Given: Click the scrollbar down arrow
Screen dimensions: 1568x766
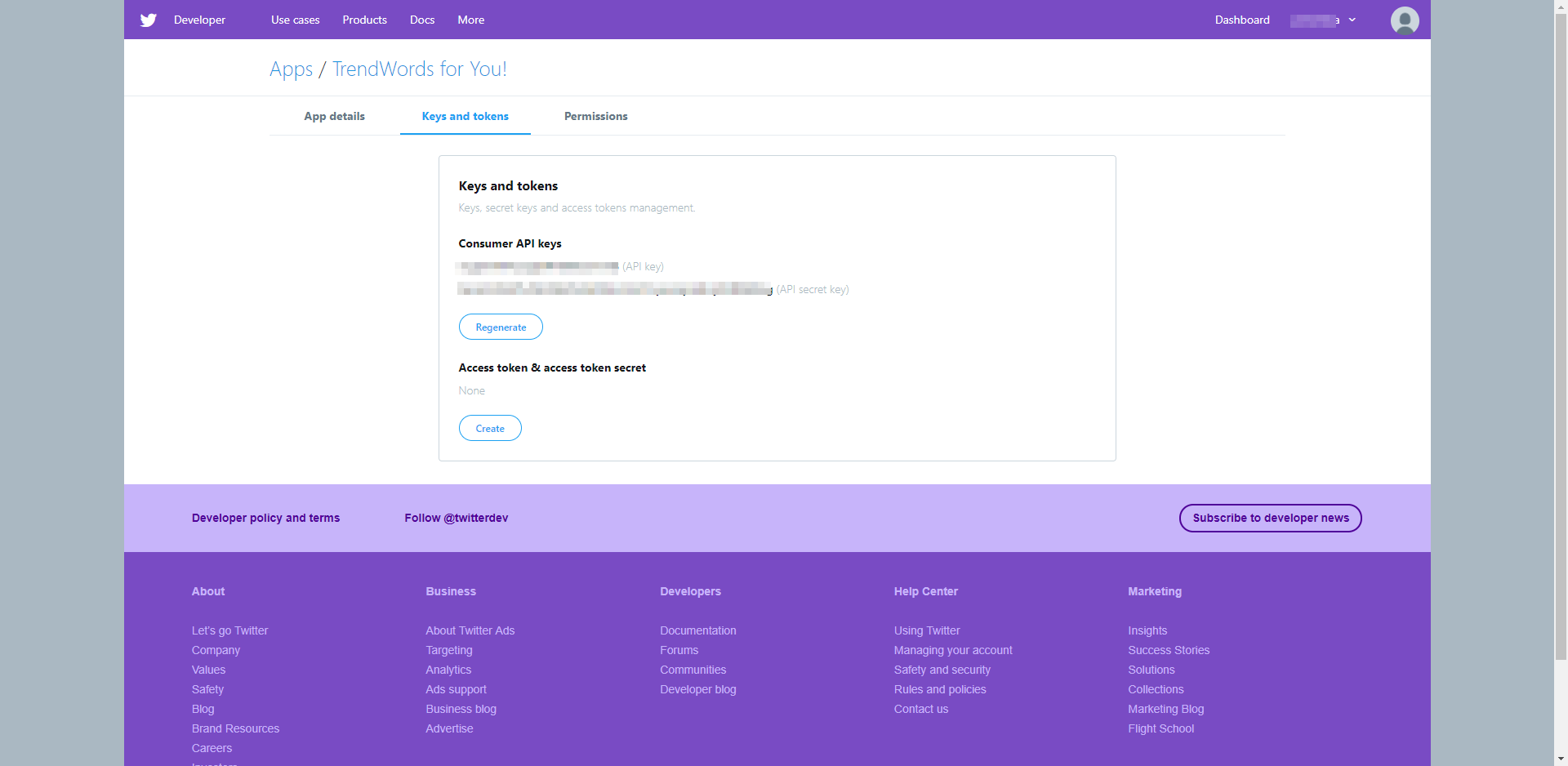Looking at the screenshot, I should pos(1561,758).
